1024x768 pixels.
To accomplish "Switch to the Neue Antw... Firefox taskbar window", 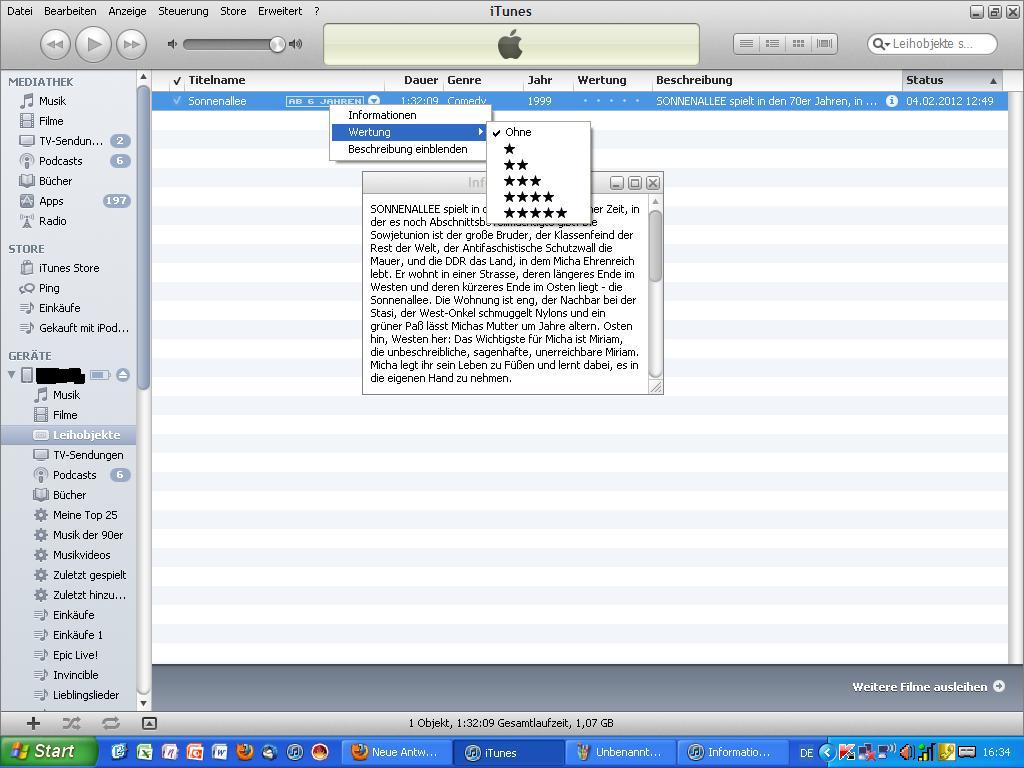I will pos(396,752).
